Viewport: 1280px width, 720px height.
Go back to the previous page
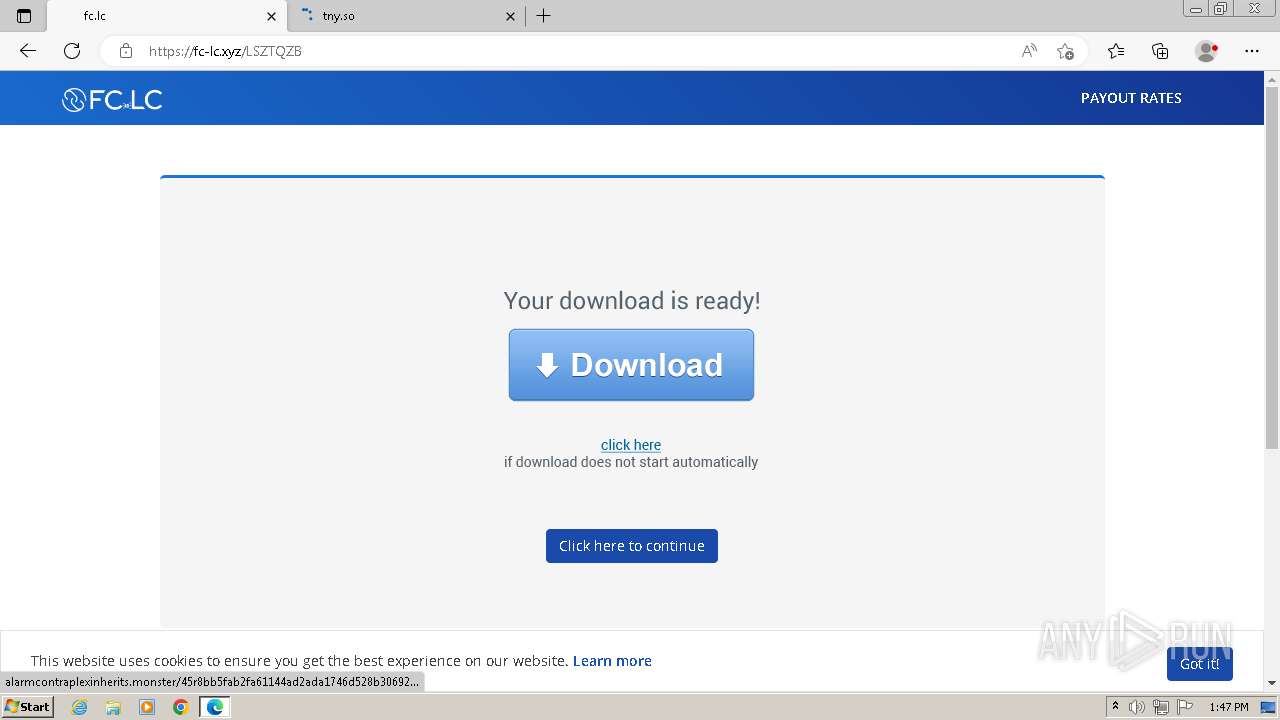point(28,51)
